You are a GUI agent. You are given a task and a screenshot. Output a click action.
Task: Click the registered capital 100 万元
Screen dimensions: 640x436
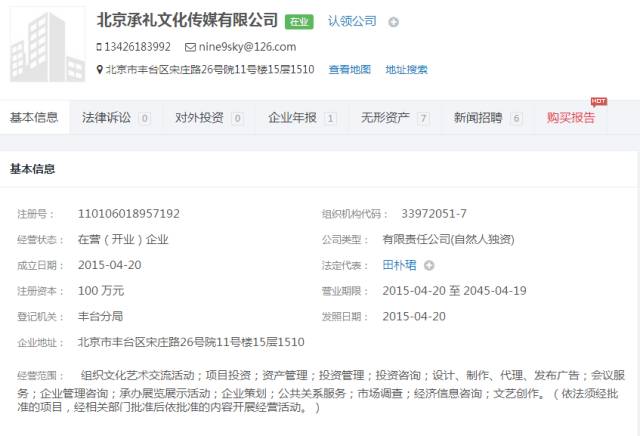click(x=100, y=291)
